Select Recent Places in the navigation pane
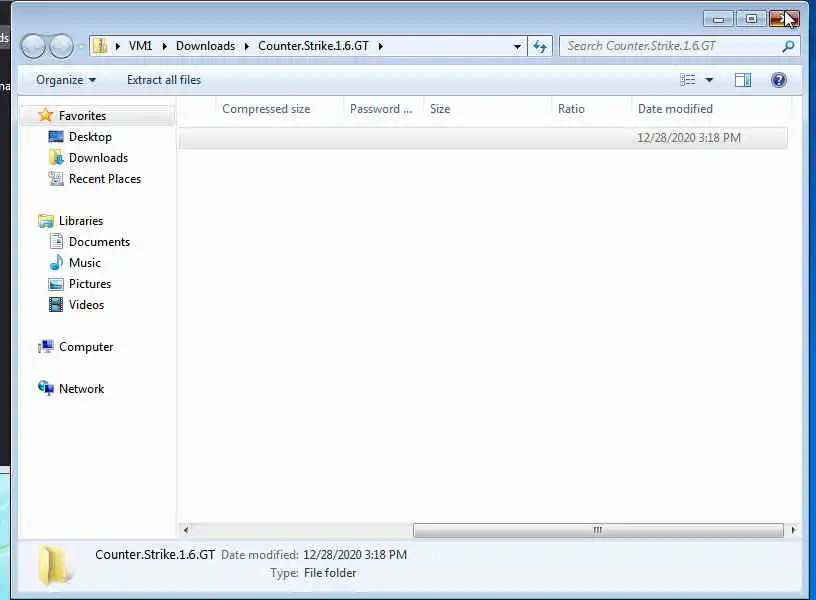Screen dimensions: 816x600 (x=105, y=178)
